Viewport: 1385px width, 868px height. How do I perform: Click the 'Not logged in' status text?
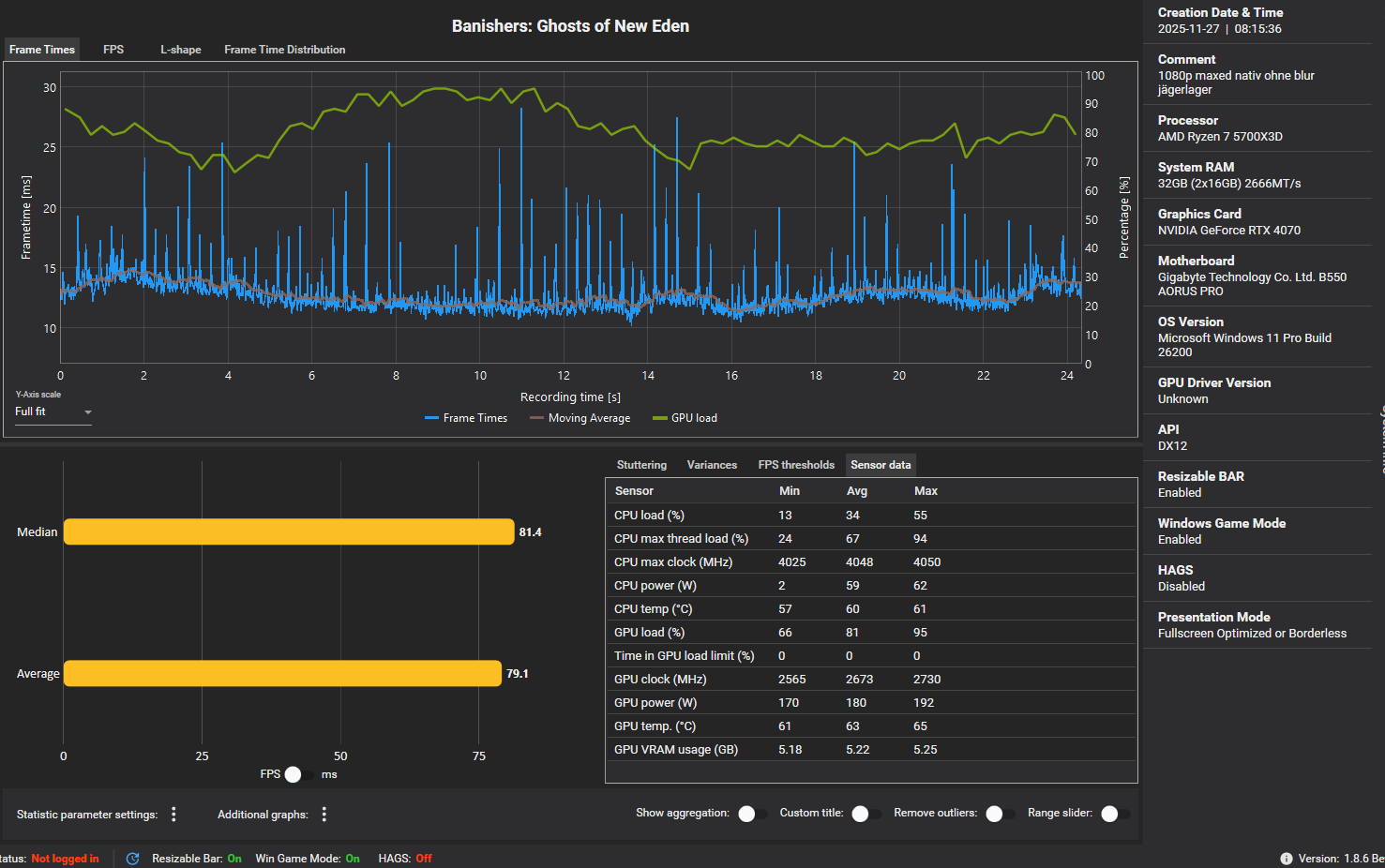coord(65,859)
